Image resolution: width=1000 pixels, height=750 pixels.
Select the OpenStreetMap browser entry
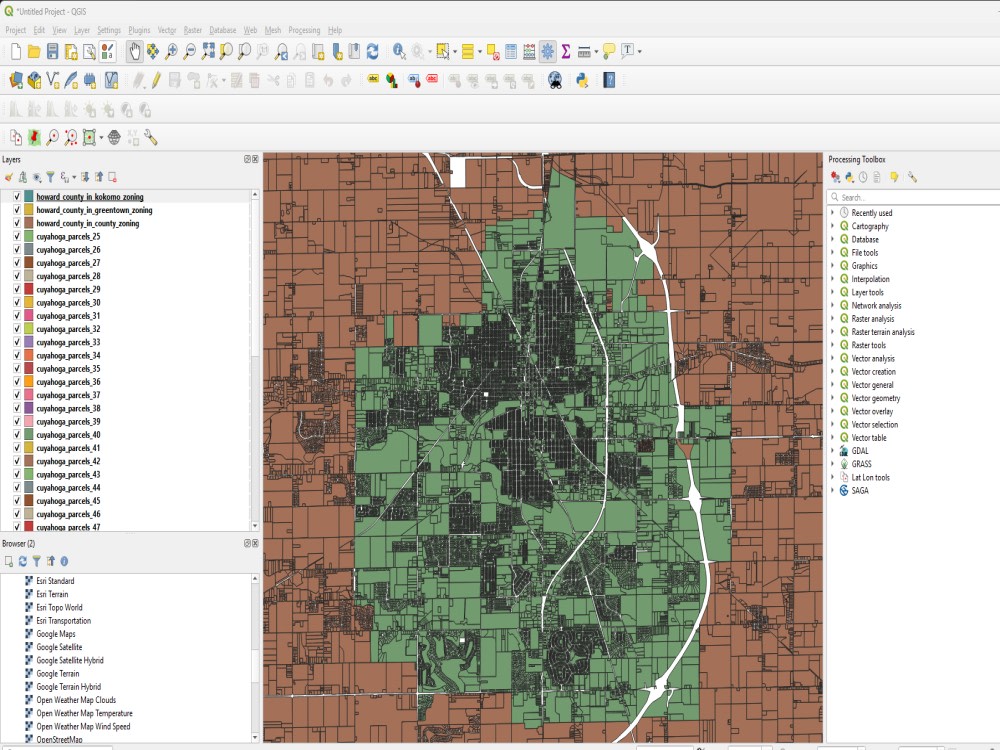pyautogui.click(x=59, y=740)
